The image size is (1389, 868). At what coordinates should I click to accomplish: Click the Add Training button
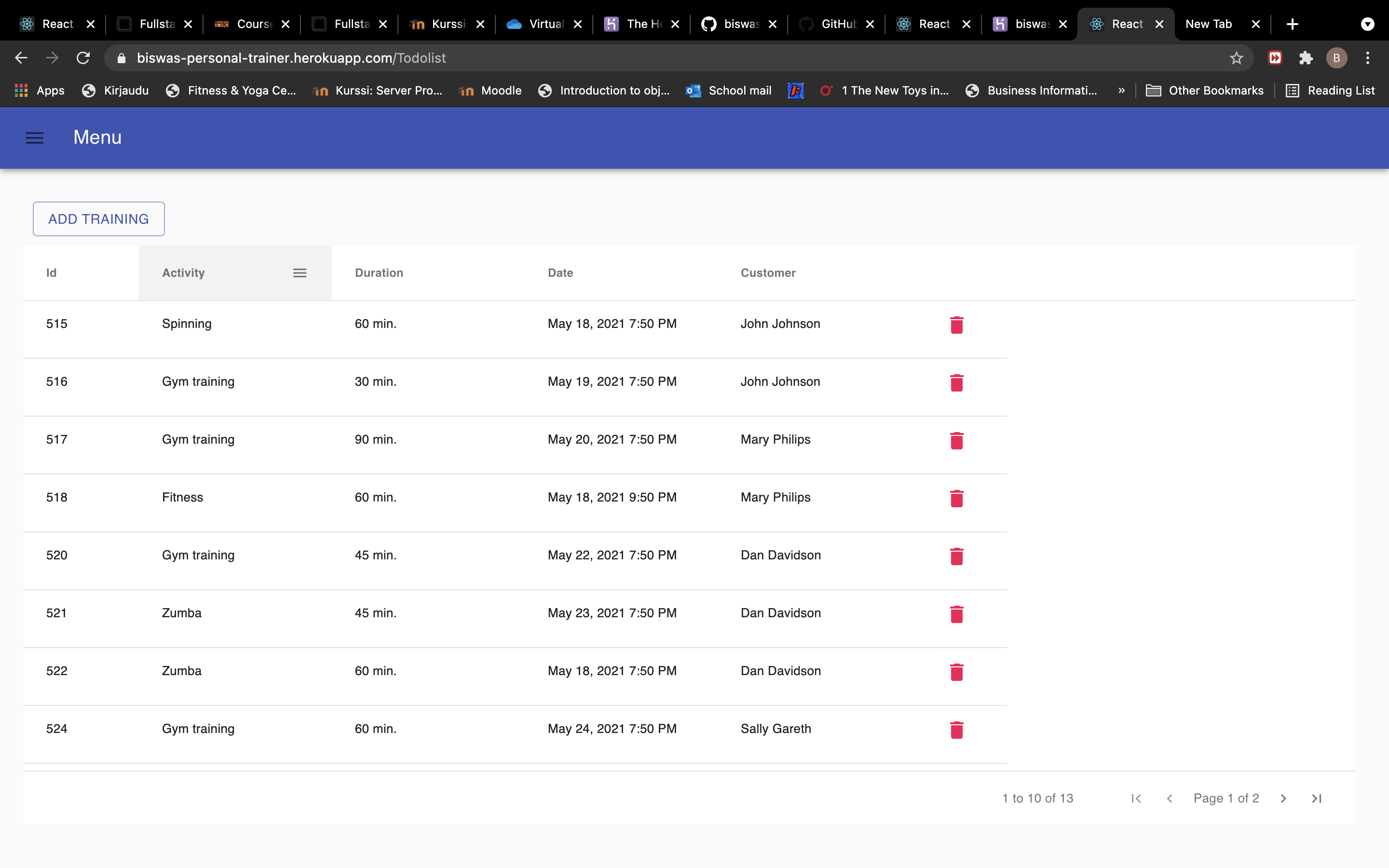click(x=99, y=219)
